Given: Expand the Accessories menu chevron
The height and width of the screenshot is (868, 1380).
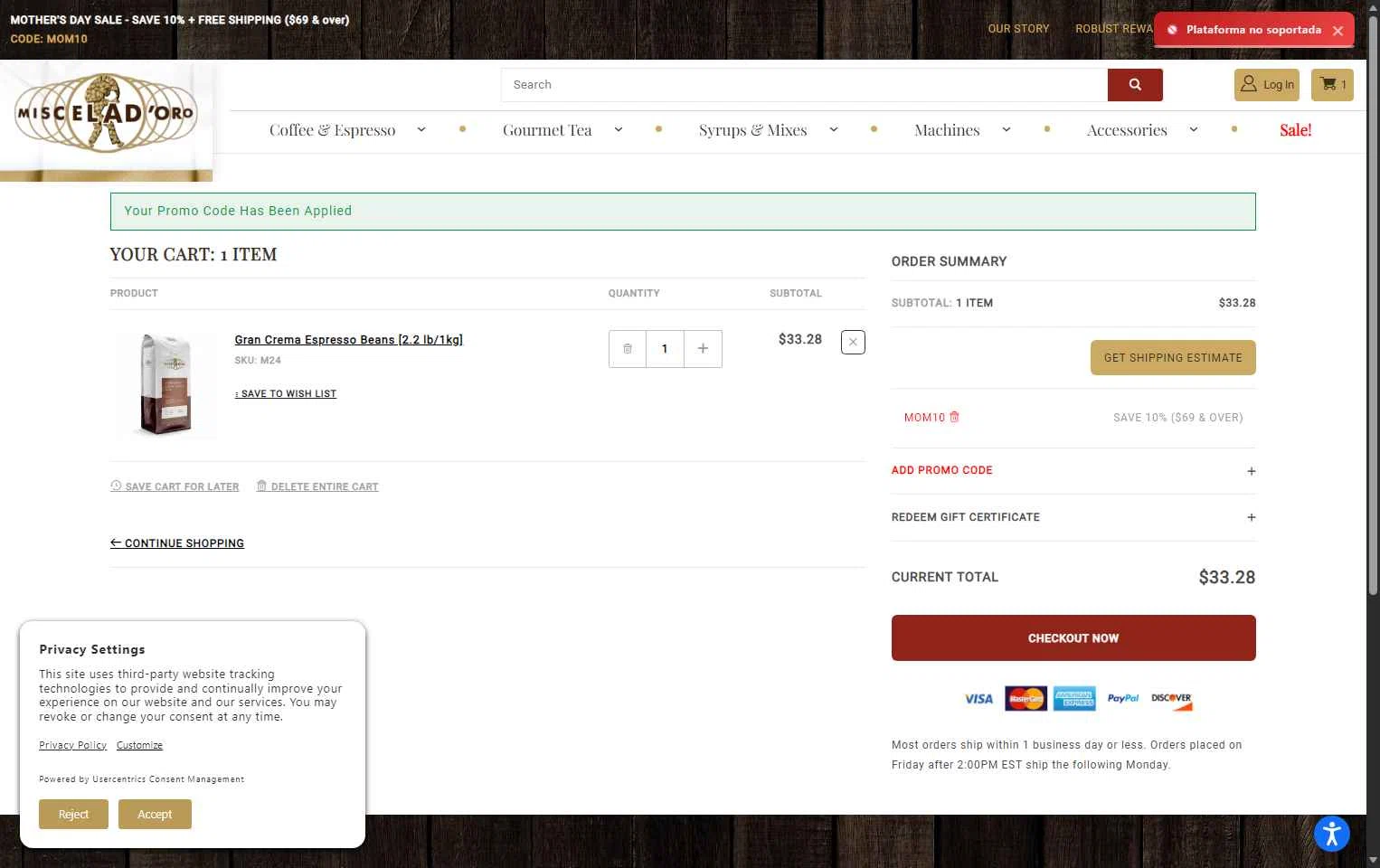Looking at the screenshot, I should point(1194,130).
